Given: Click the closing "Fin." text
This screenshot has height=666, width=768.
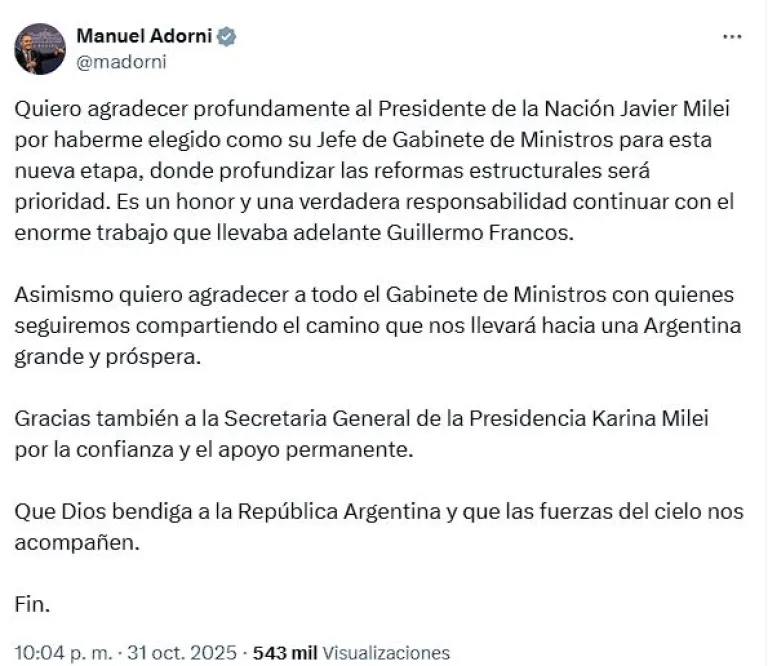Looking at the screenshot, I should (x=33, y=605).
